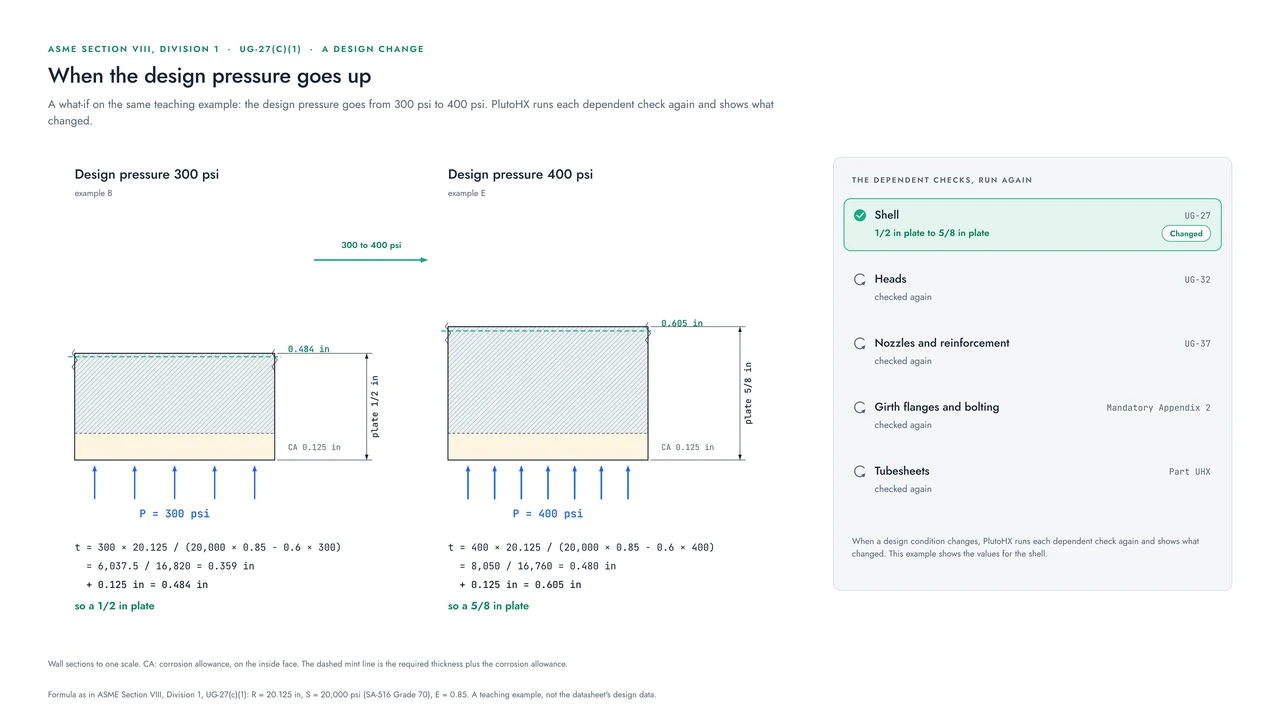Click the 'P = 400 psi' pressure label
The height and width of the screenshot is (720, 1280).
tap(548, 514)
